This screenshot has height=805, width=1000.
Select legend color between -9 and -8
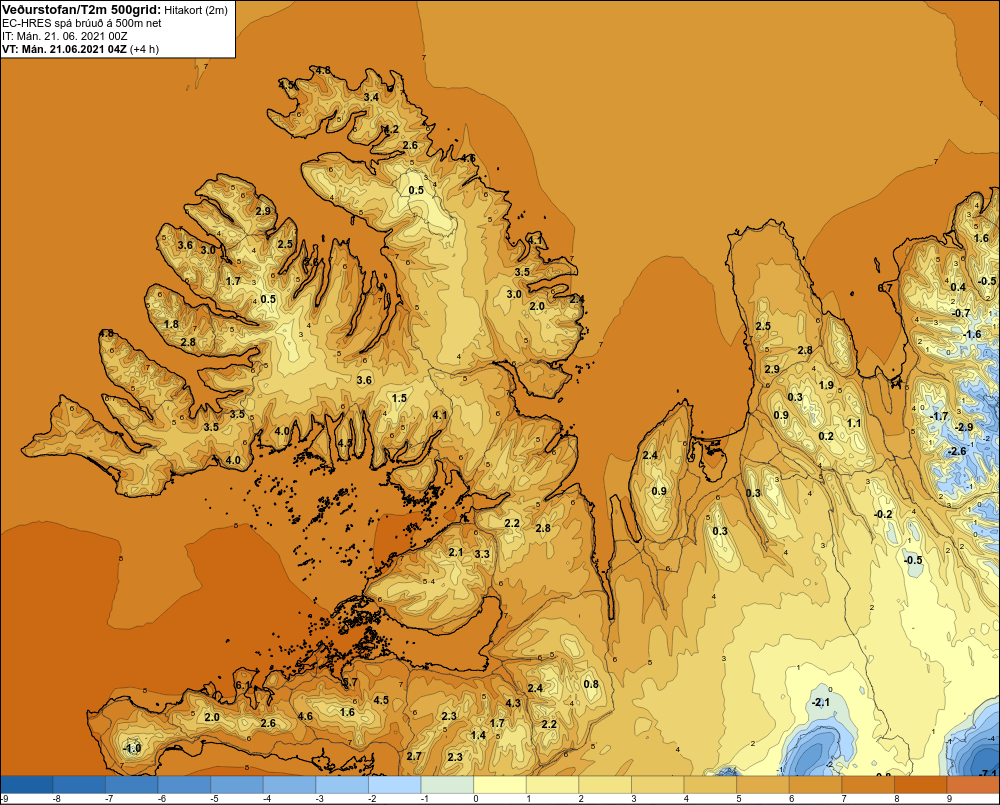coord(27,785)
